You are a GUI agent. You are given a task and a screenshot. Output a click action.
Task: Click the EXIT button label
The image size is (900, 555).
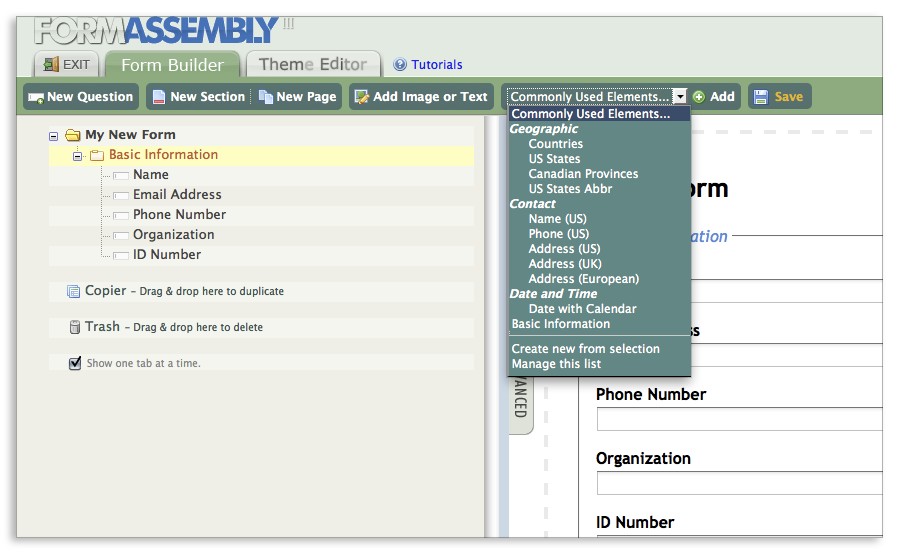[76, 65]
